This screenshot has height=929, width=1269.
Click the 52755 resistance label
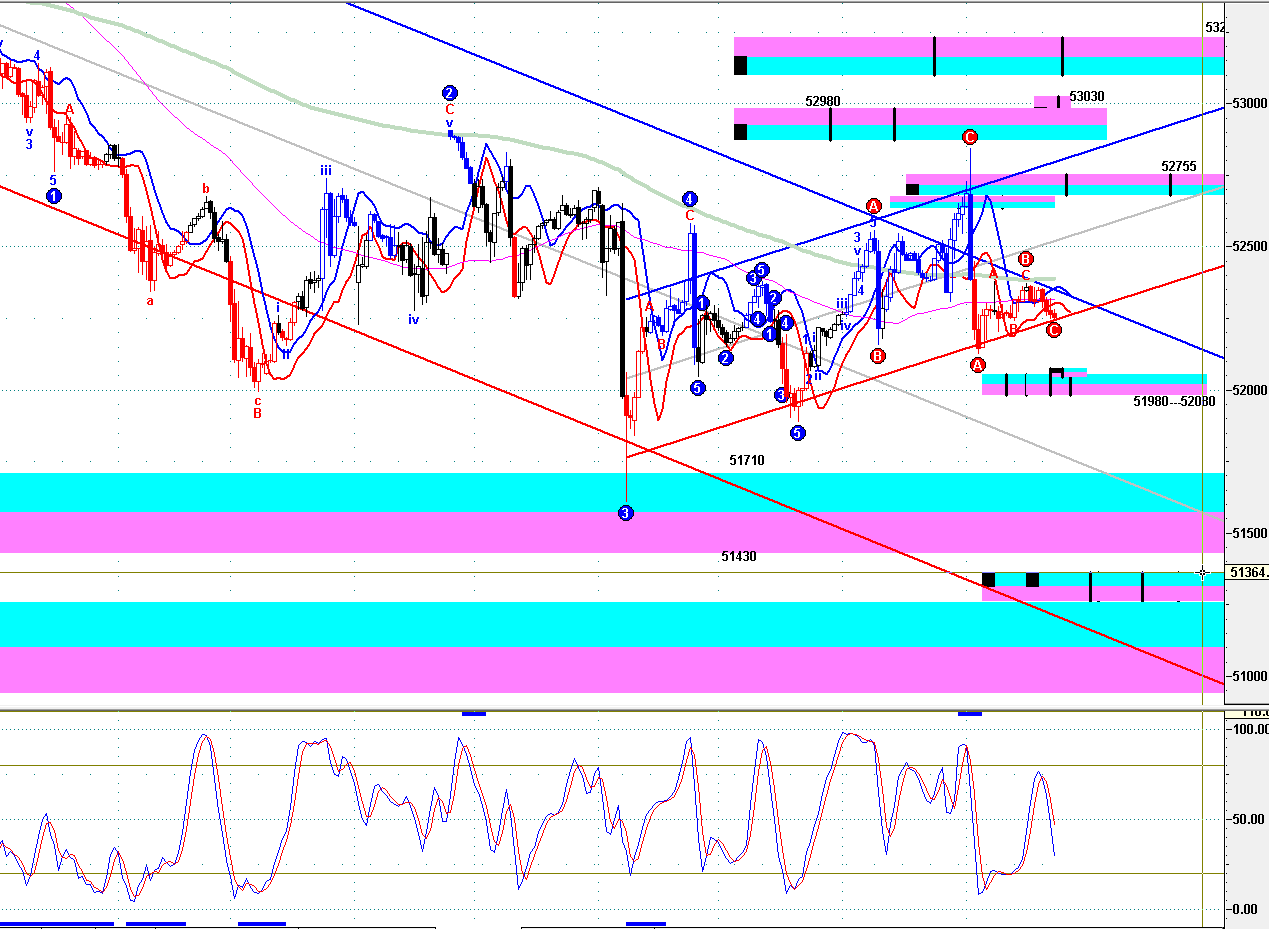[x=1179, y=166]
